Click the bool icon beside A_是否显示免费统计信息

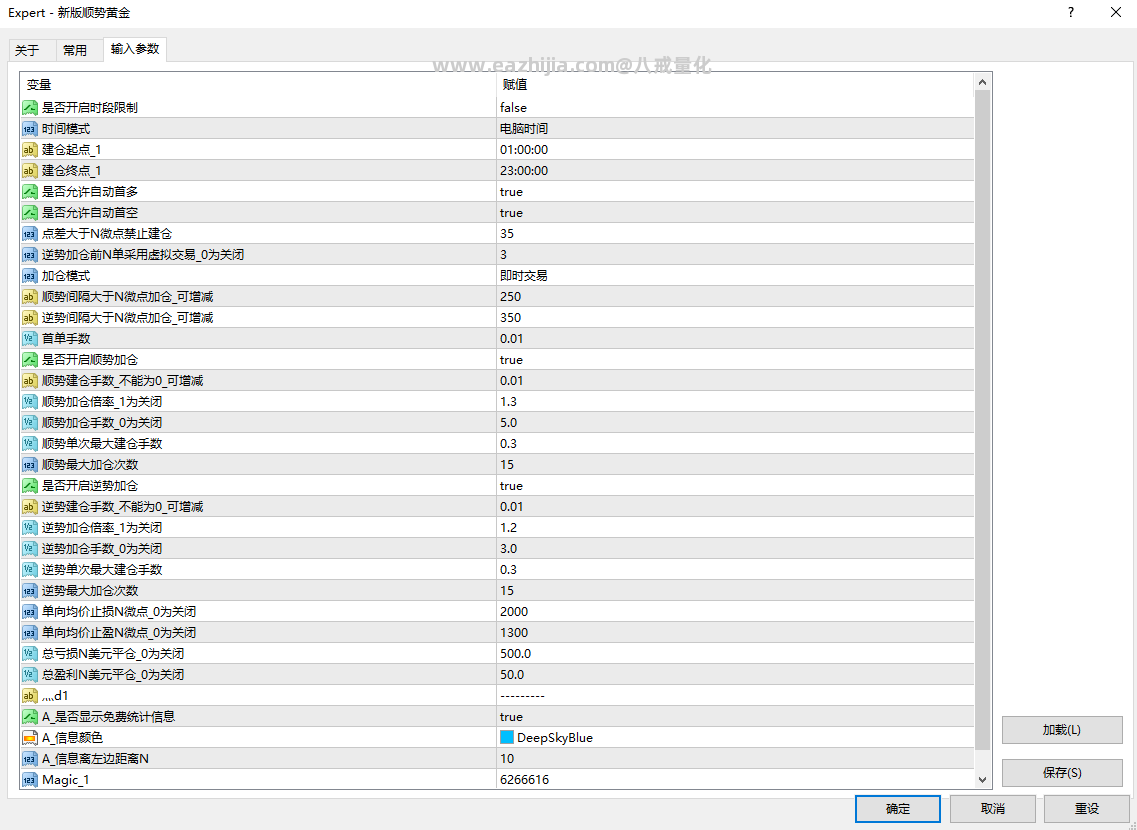click(x=30, y=718)
